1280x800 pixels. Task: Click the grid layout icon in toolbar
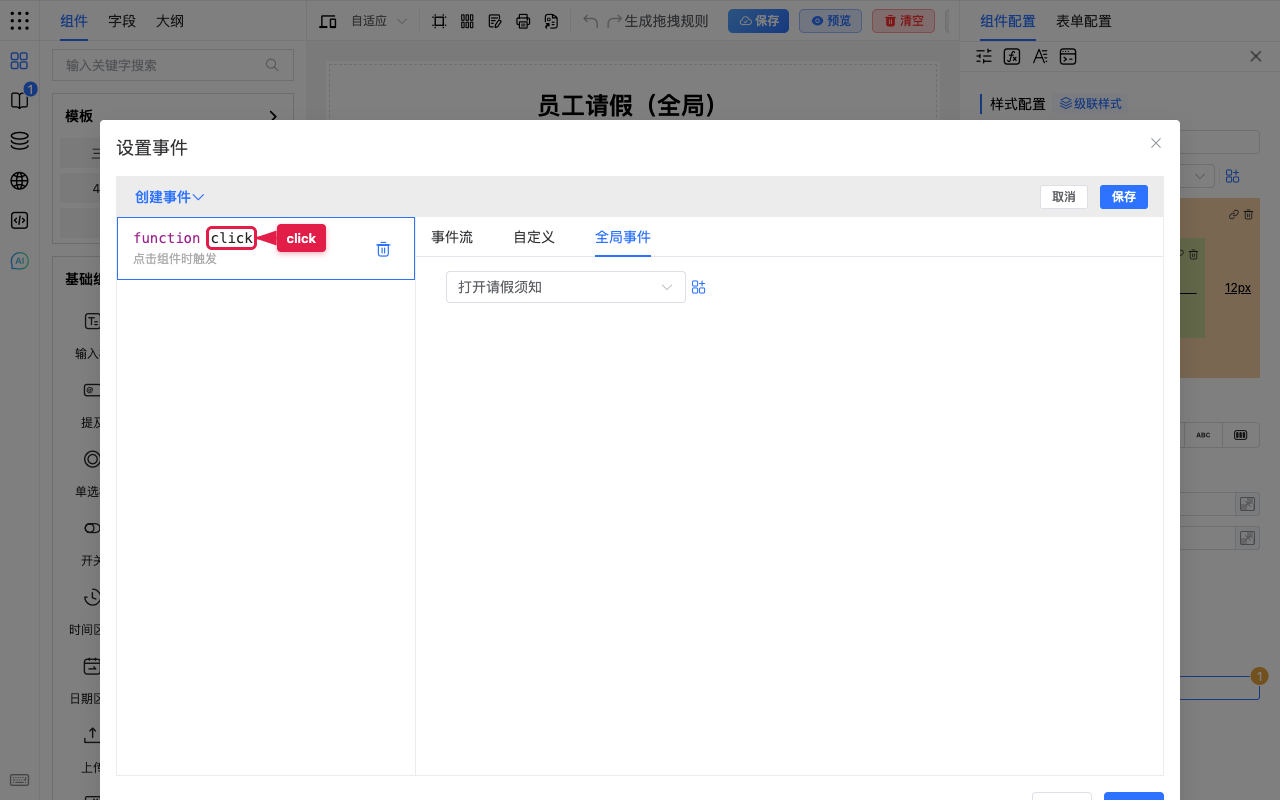point(467,21)
